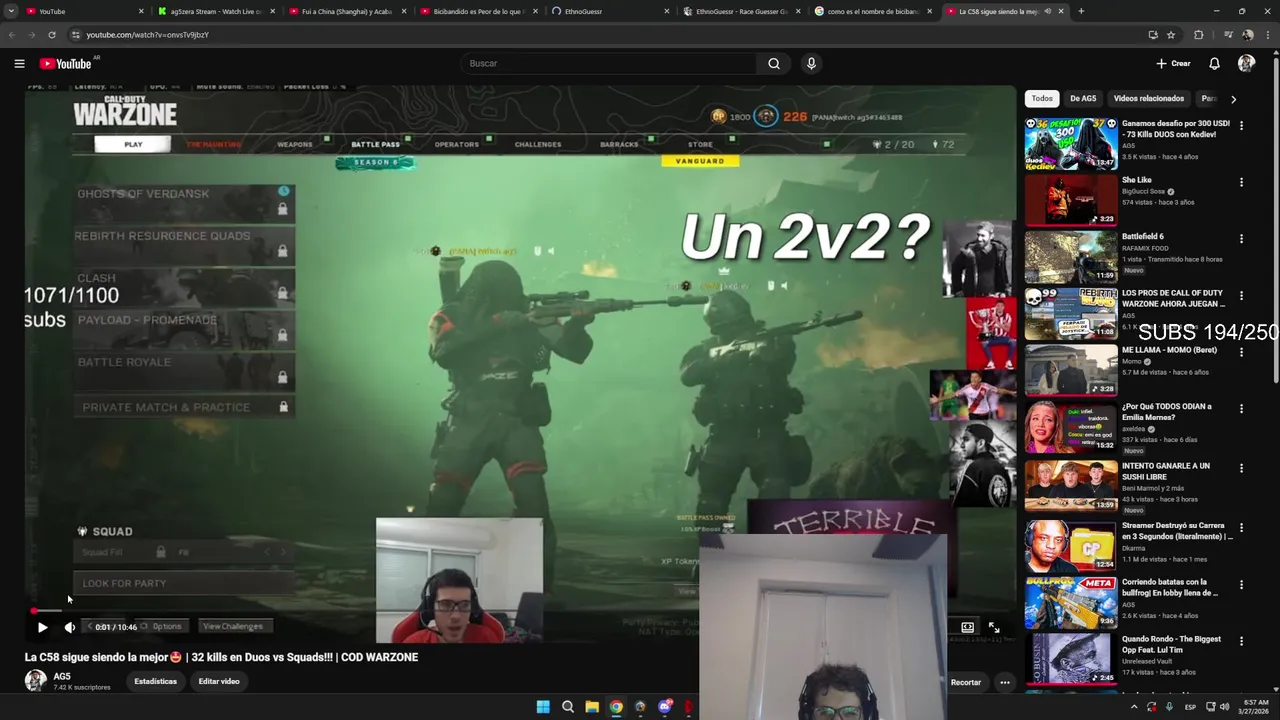Switch to the Fui a China (Shanghai) tab
Viewport: 1280px width, 720px height.
point(346,11)
